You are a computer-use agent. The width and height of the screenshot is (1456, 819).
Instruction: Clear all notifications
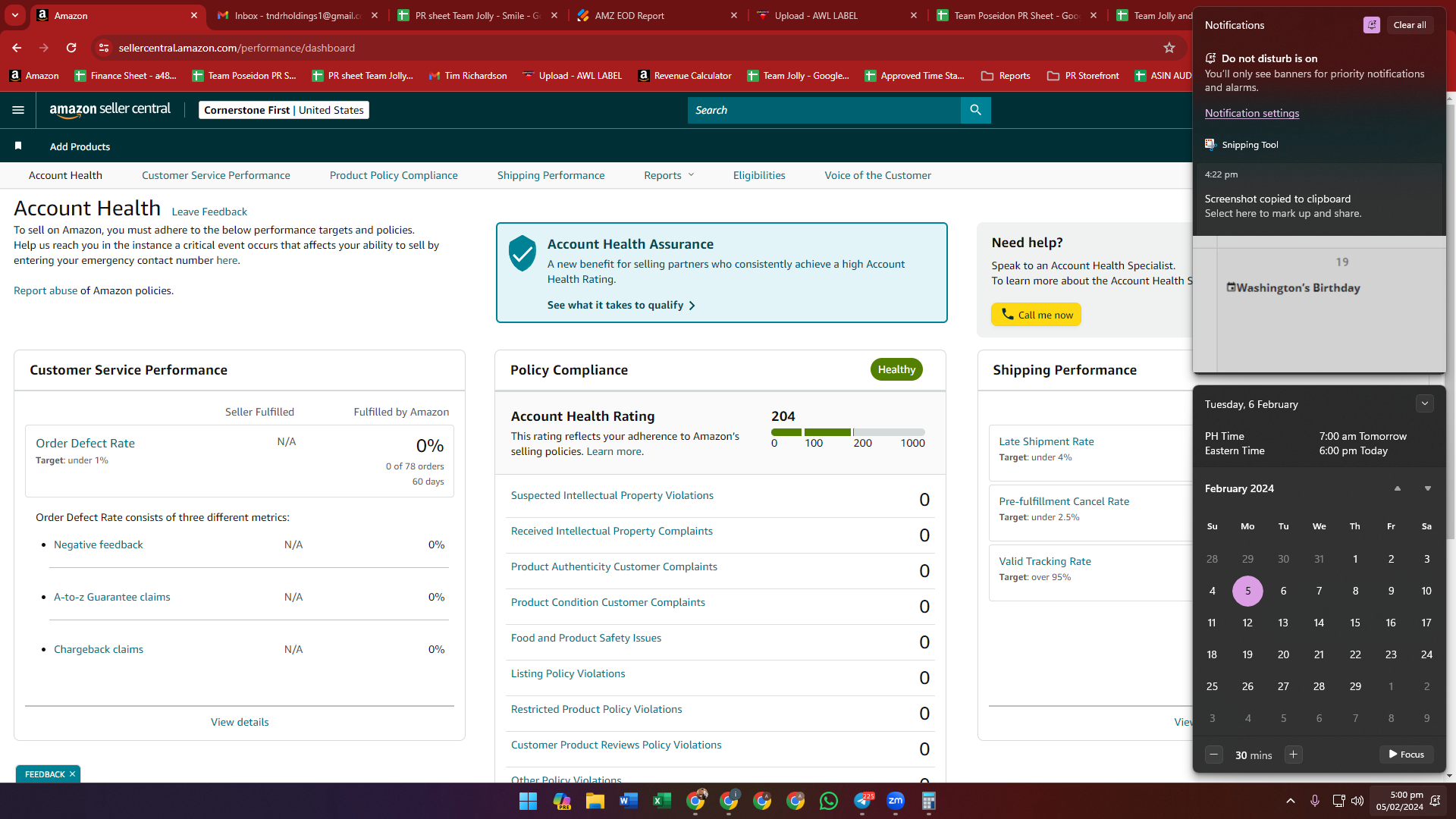1410,25
